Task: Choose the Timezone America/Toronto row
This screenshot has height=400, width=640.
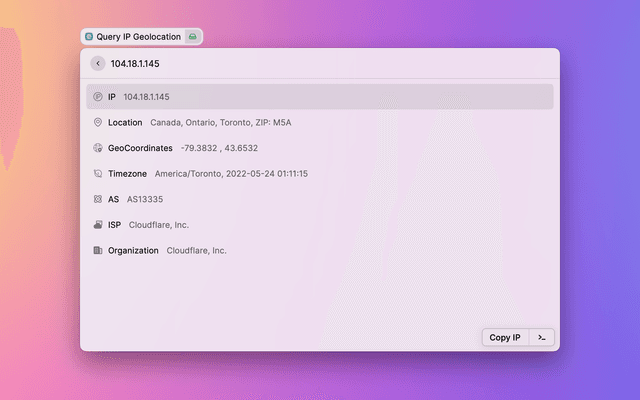Action: pyautogui.click(x=320, y=174)
